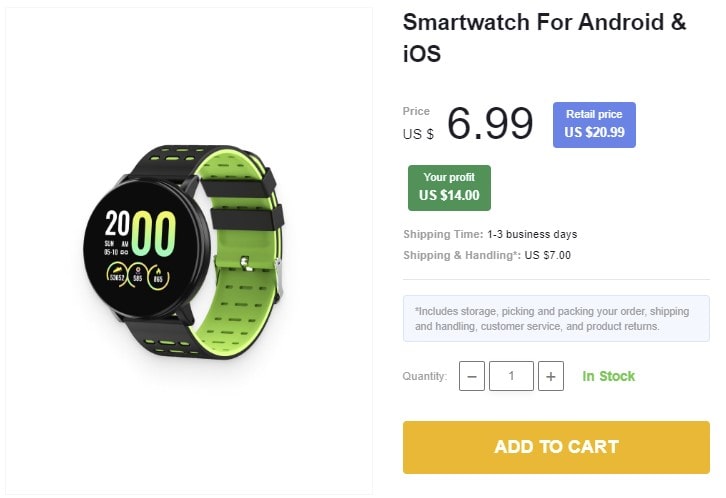
Task: Click the storage and packing info note
Action: click(556, 318)
